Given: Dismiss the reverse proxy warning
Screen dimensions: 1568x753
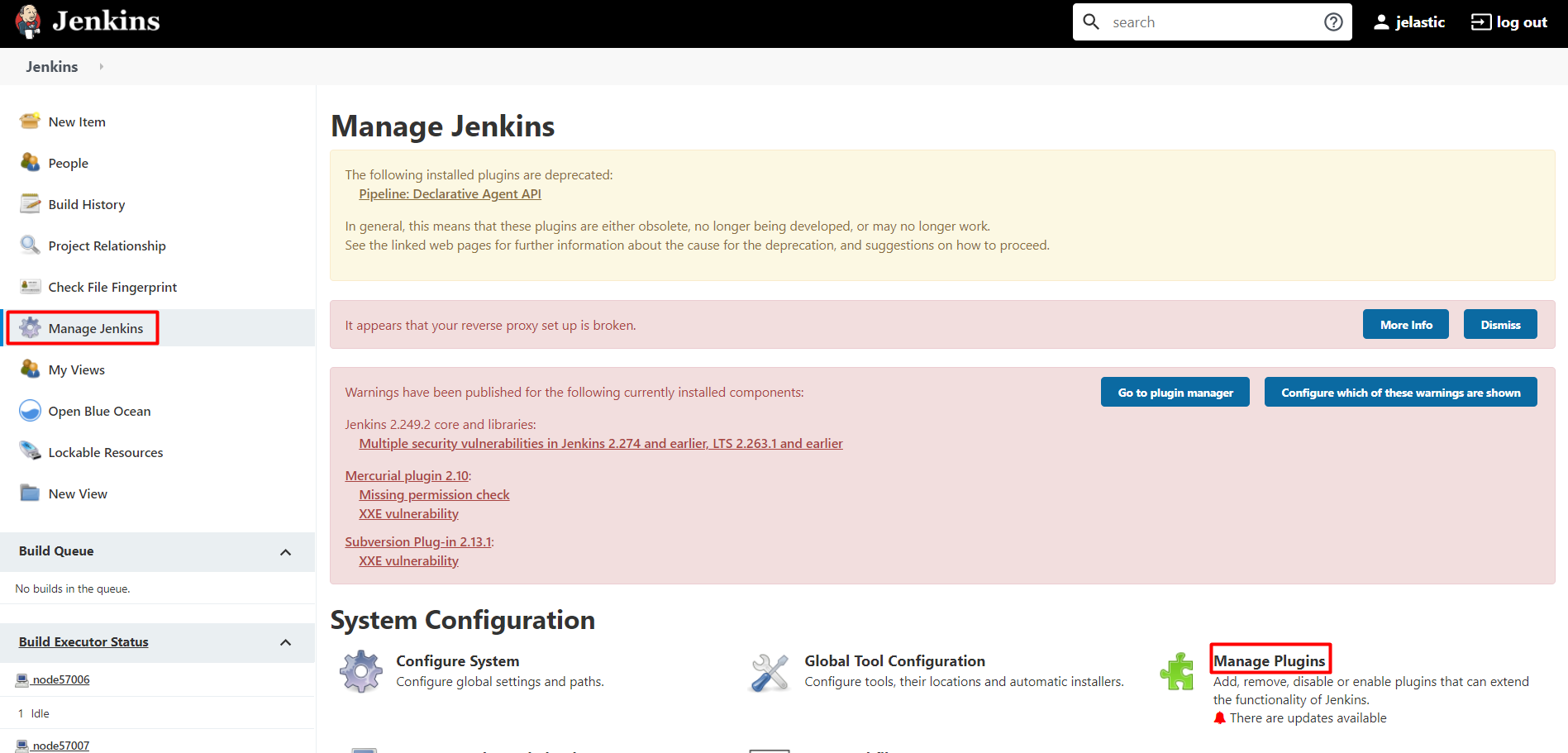Looking at the screenshot, I should point(1499,324).
